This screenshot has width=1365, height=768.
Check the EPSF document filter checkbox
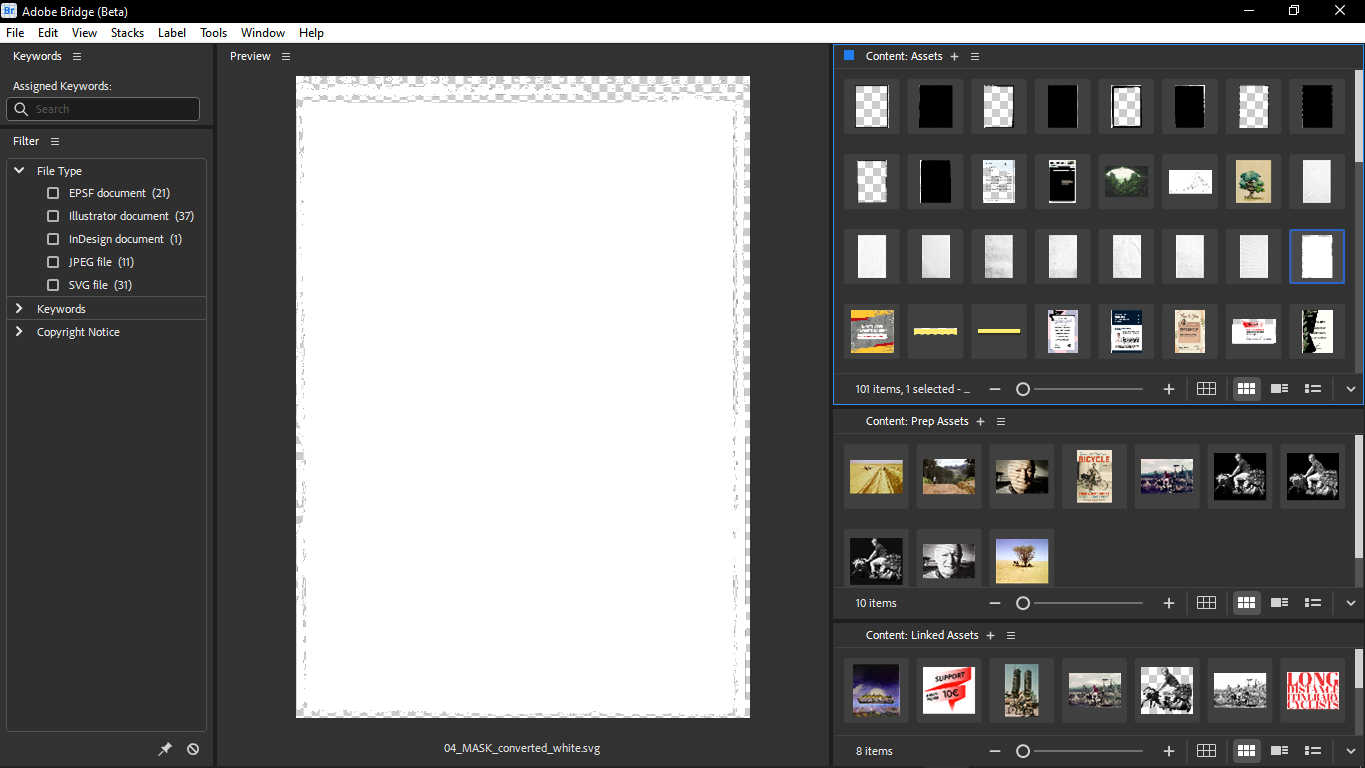pyautogui.click(x=52, y=192)
